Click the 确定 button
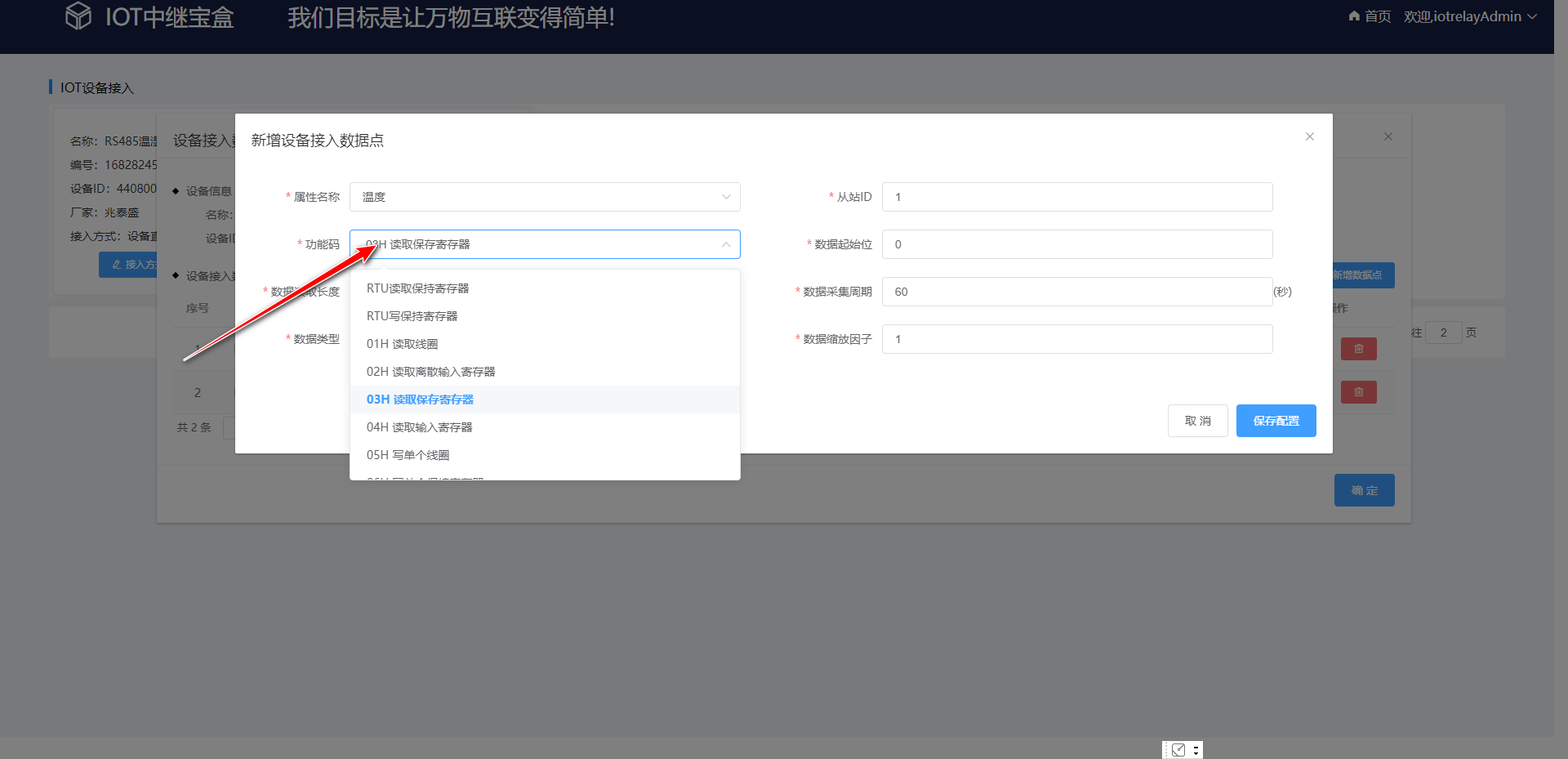Viewport: 1568px width, 759px height. pos(1363,489)
